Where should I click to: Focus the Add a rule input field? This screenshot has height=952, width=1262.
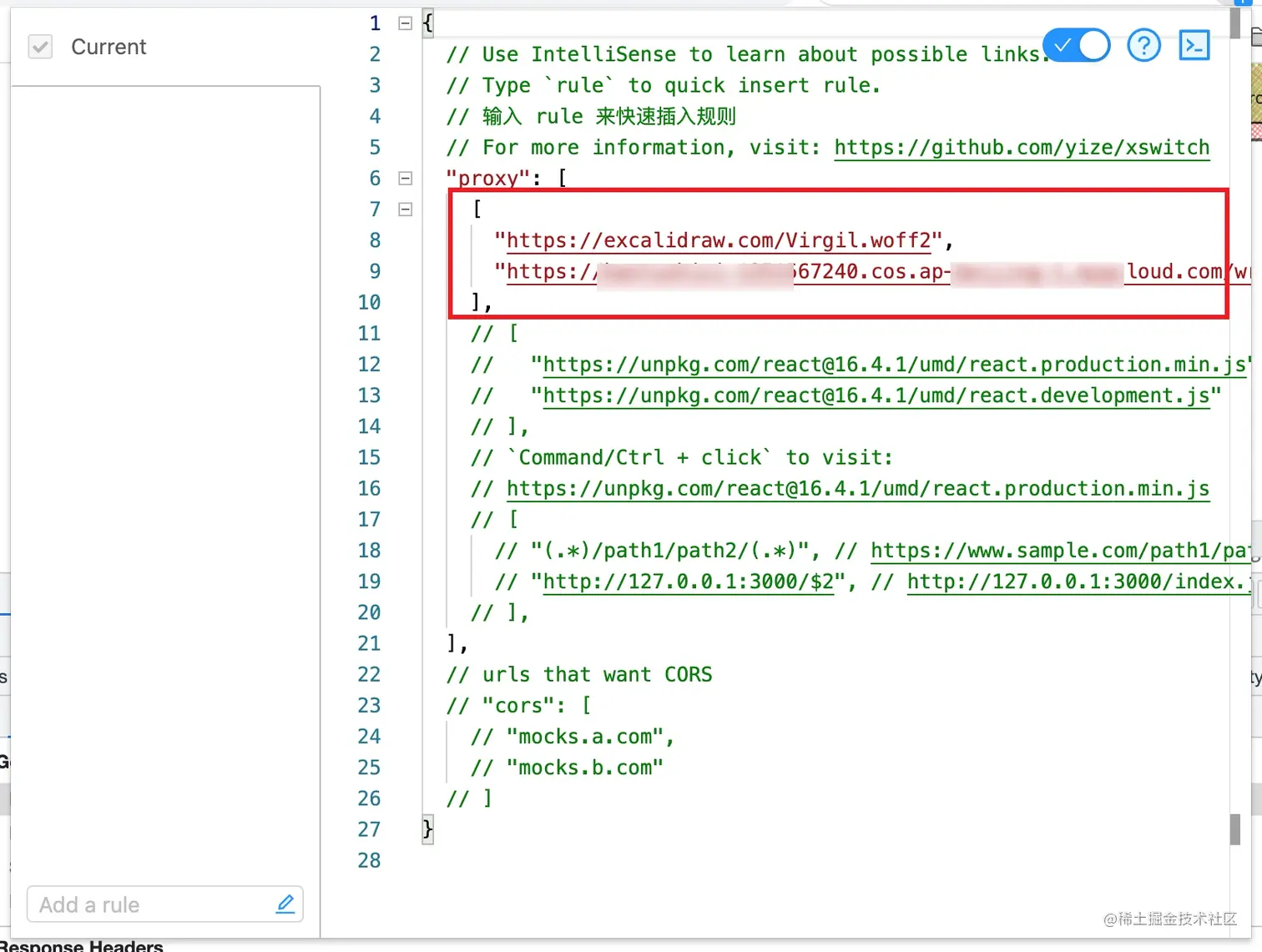coord(165,904)
